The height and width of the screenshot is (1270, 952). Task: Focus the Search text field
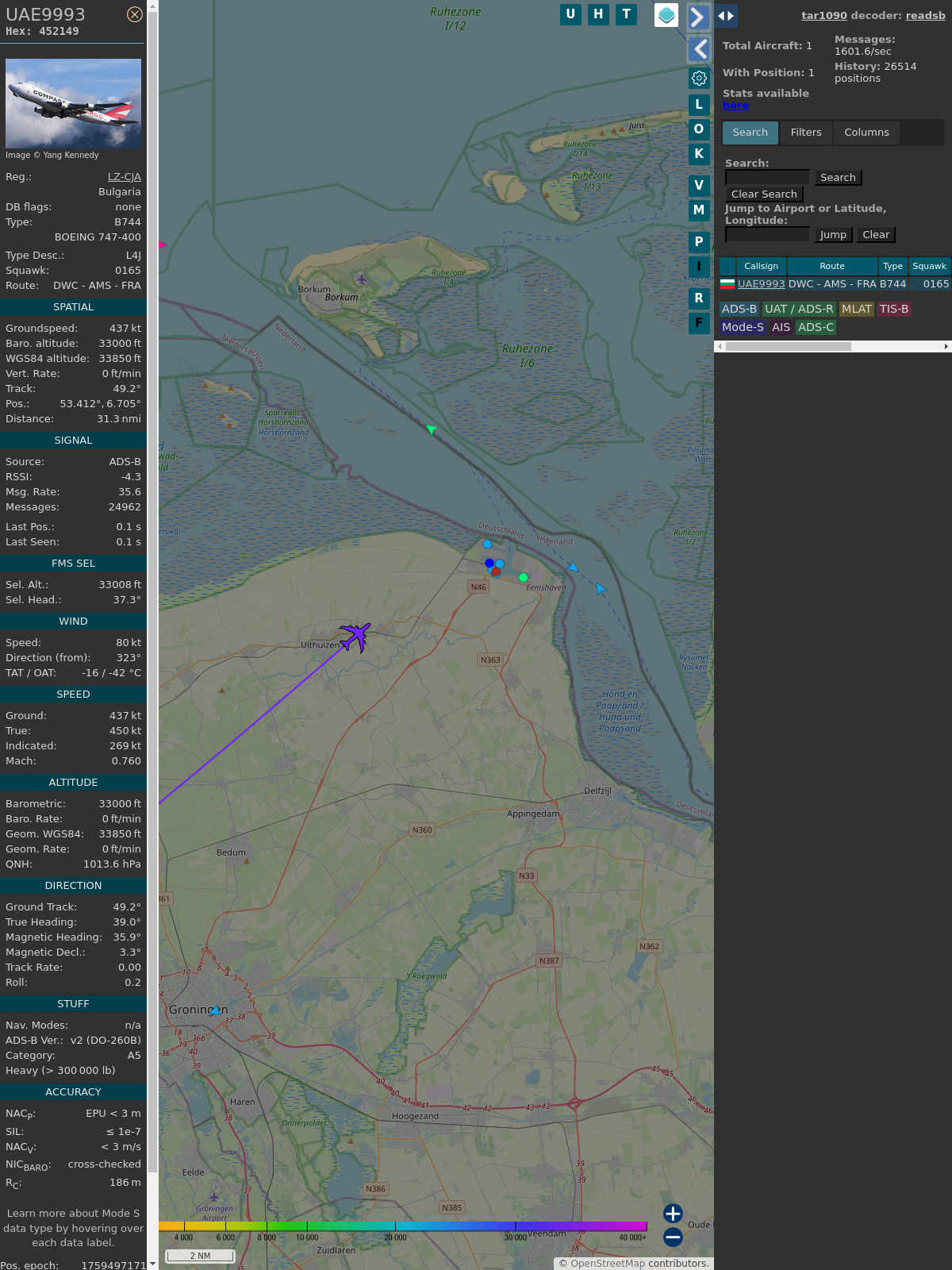click(767, 178)
